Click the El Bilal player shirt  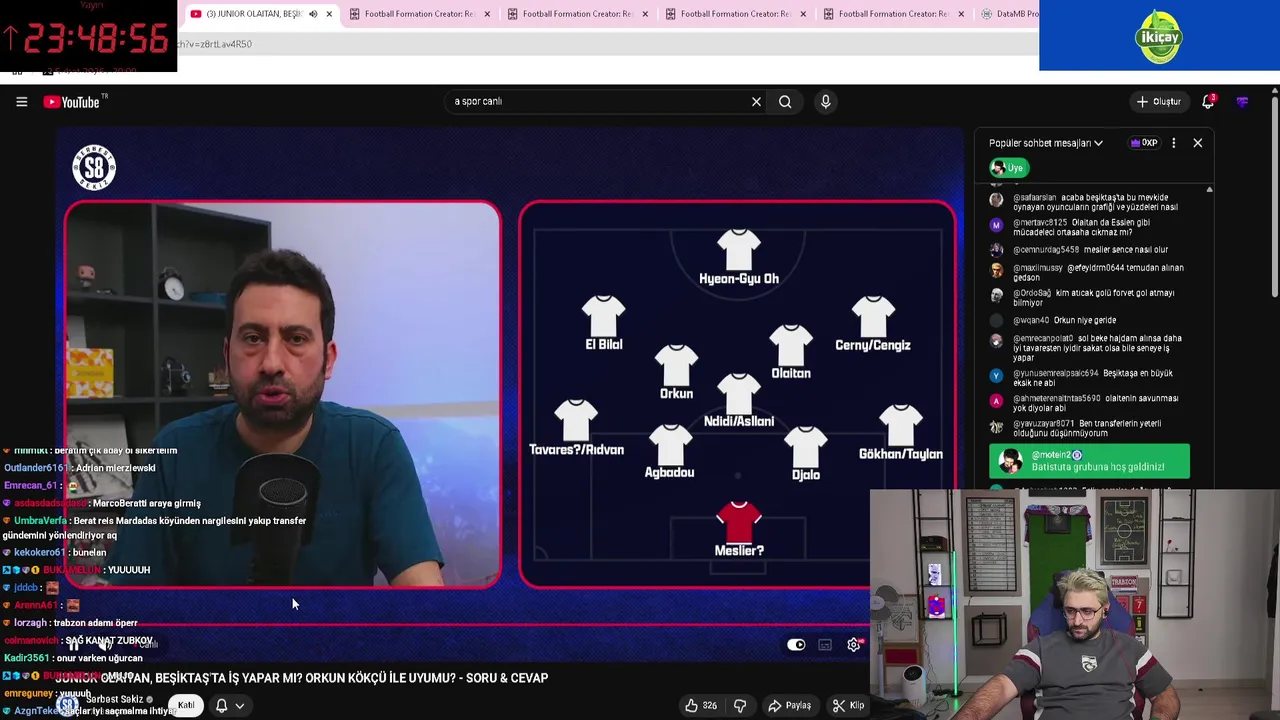click(x=603, y=316)
